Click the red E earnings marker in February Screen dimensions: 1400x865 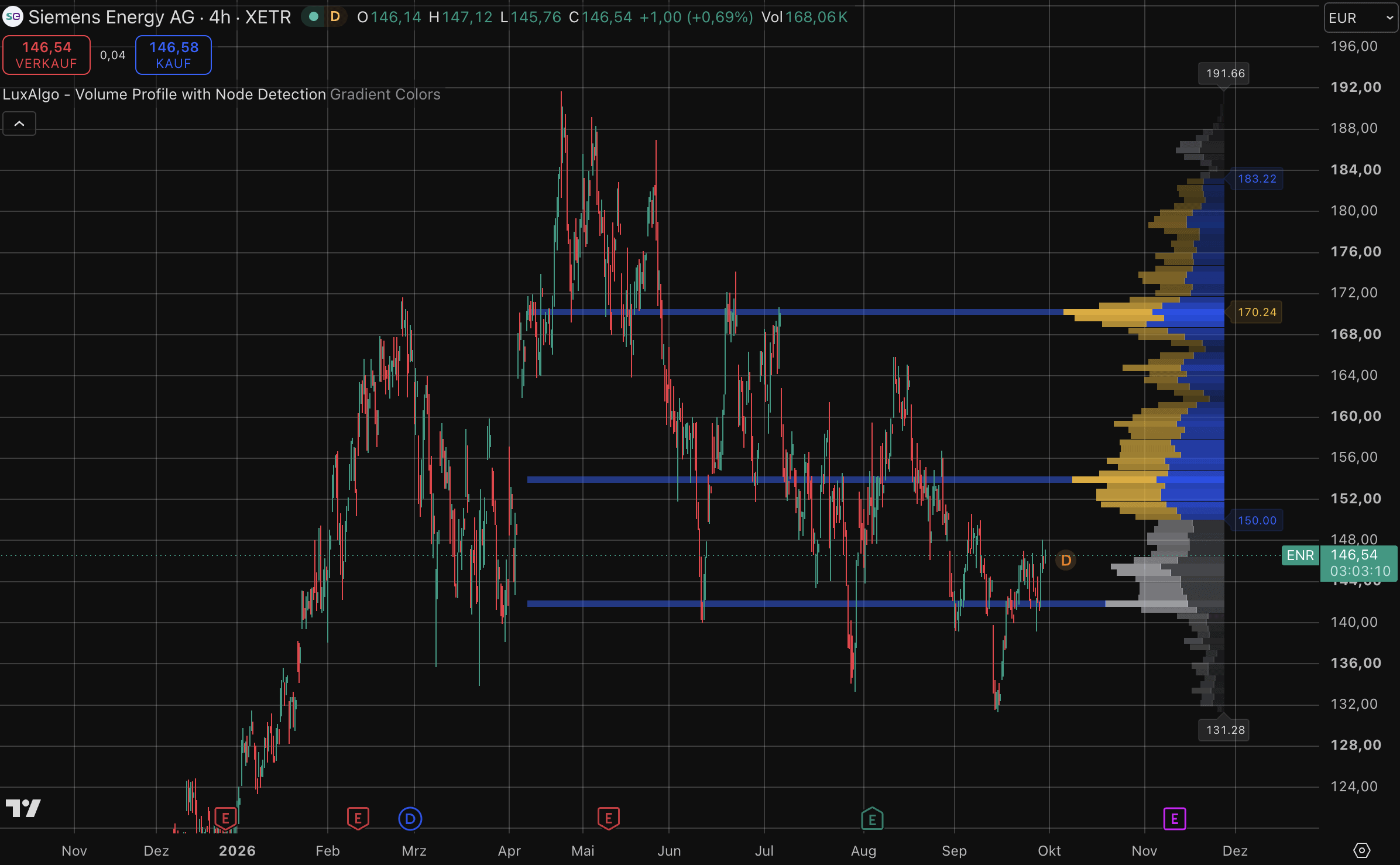[358, 818]
